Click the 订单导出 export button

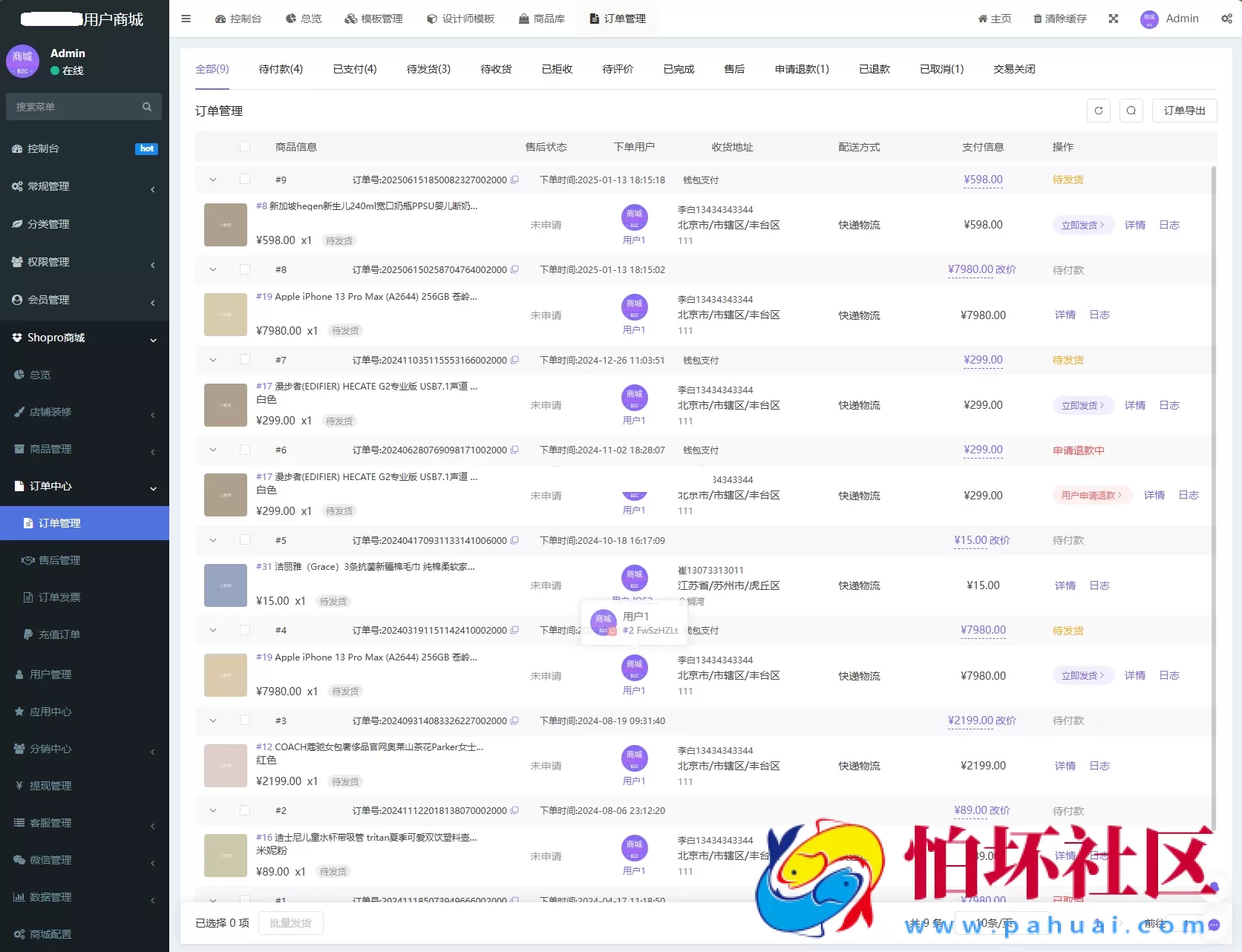(x=1183, y=110)
